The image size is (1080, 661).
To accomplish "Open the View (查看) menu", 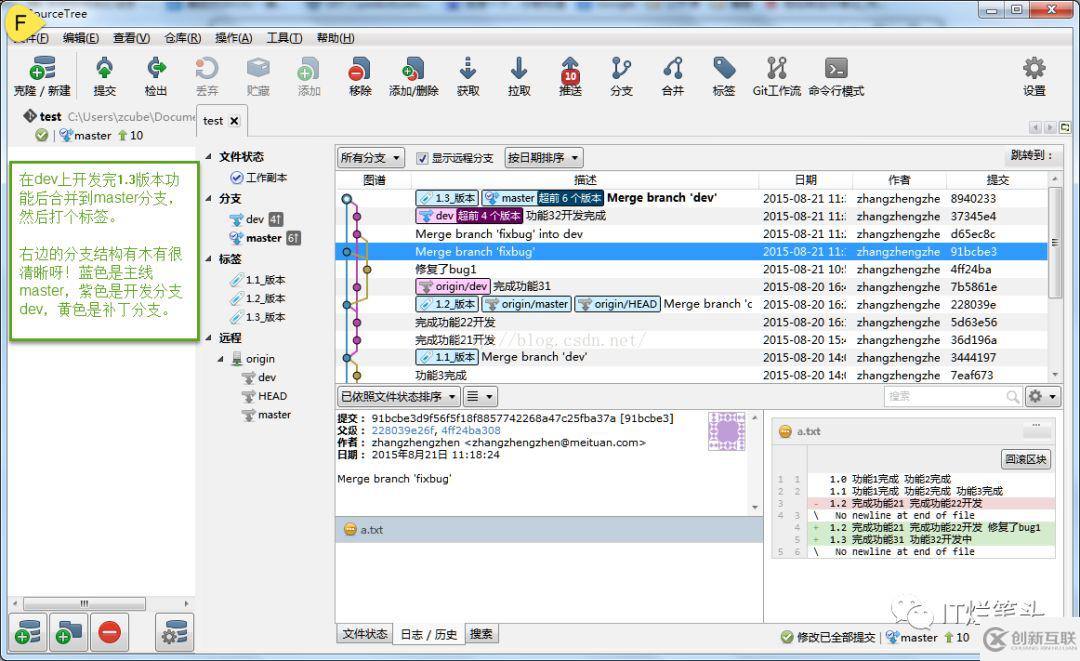I will (x=131, y=38).
